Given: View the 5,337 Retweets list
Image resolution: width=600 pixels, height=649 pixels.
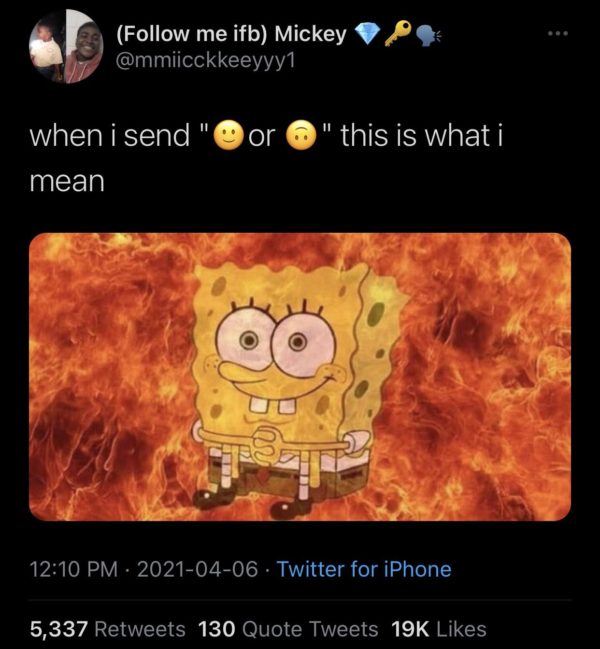Looking at the screenshot, I should click(x=107, y=629).
